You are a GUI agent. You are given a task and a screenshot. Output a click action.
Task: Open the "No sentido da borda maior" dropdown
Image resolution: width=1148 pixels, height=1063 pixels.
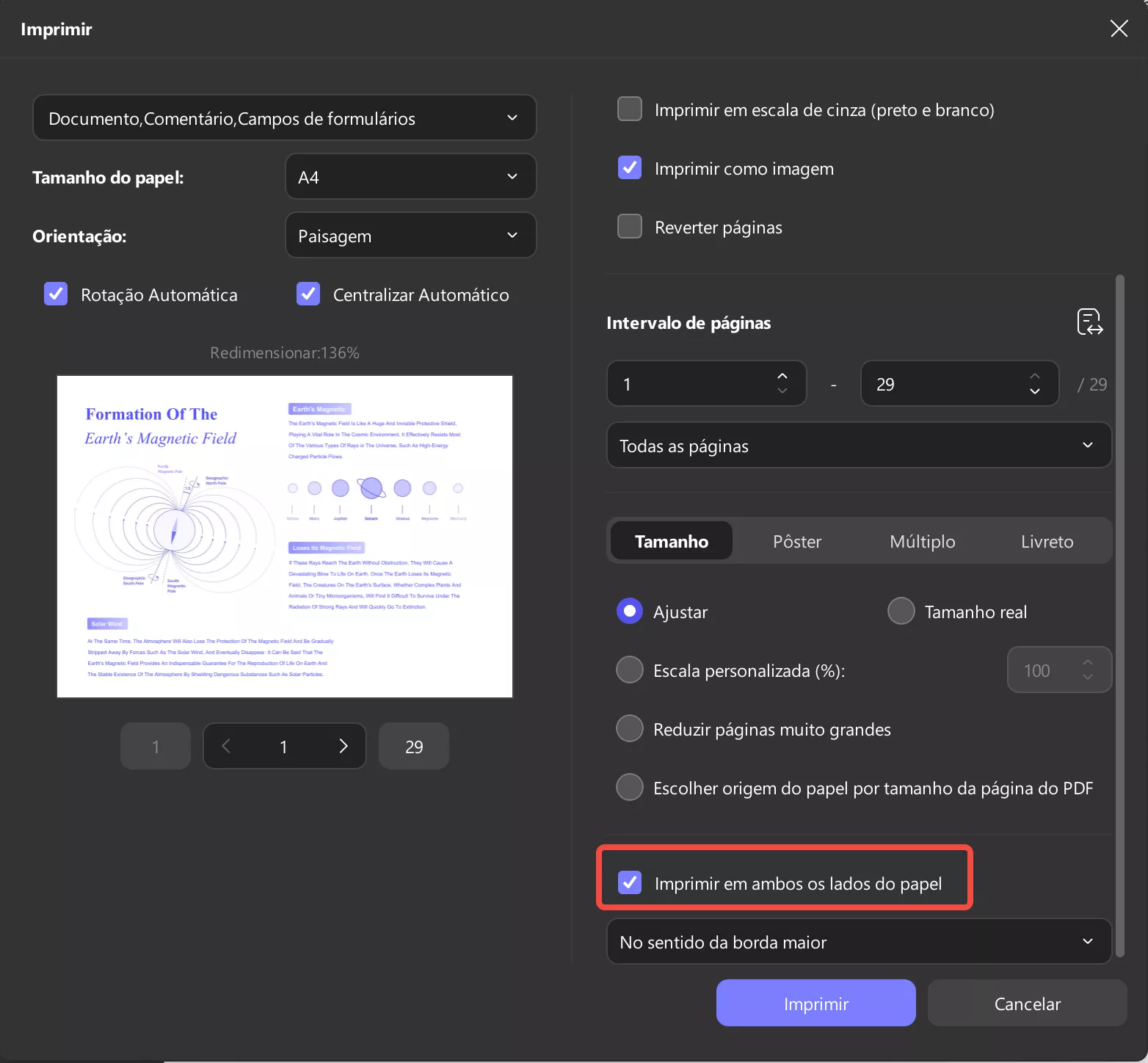(858, 942)
